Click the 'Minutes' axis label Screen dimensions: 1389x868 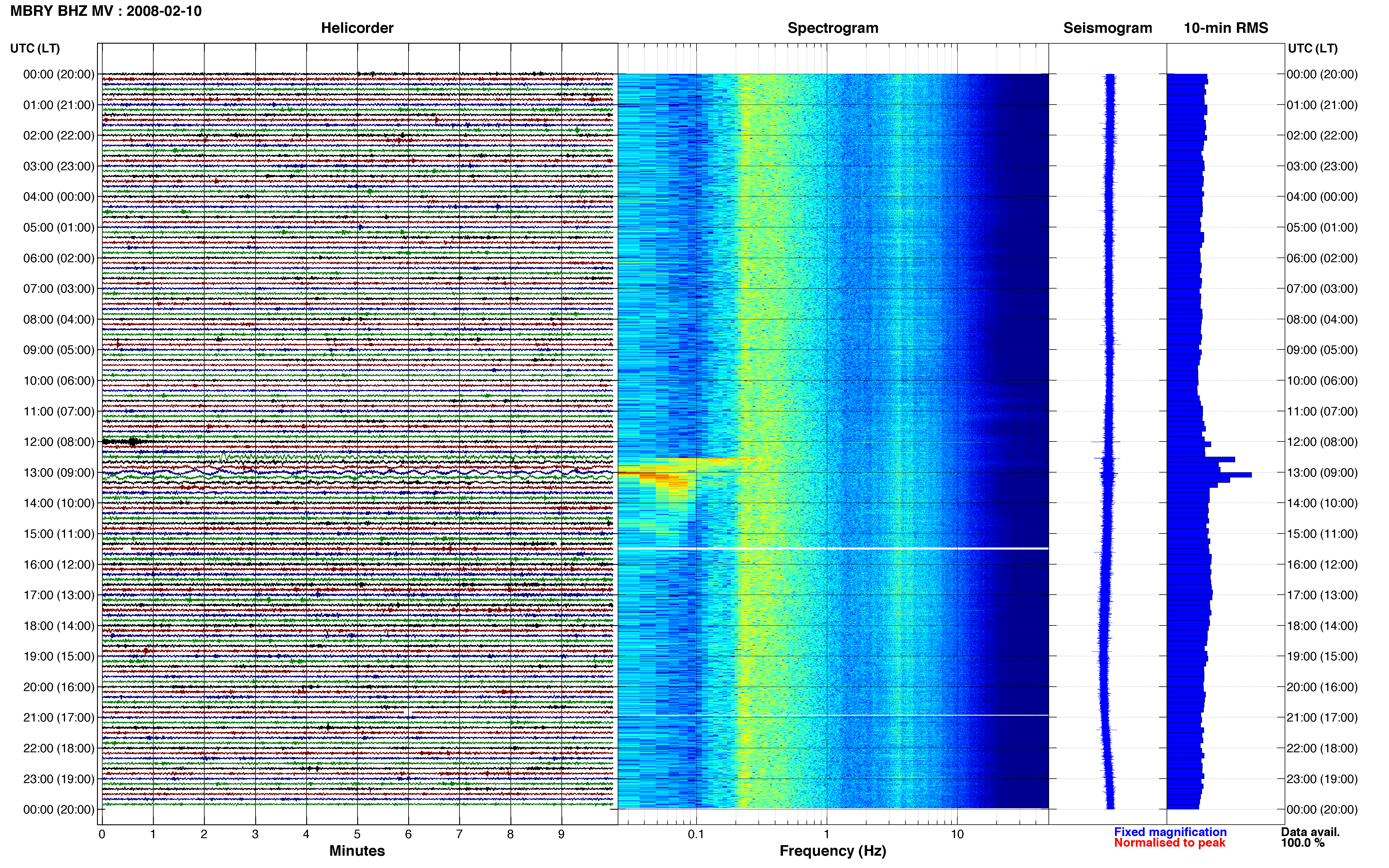tap(357, 851)
